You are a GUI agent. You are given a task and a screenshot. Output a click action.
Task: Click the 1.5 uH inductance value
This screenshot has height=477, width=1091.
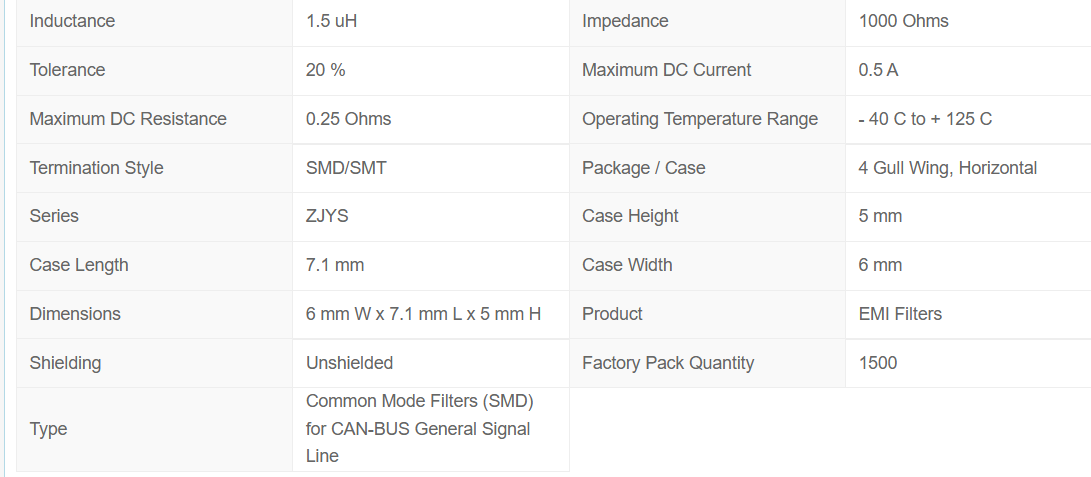tap(331, 21)
